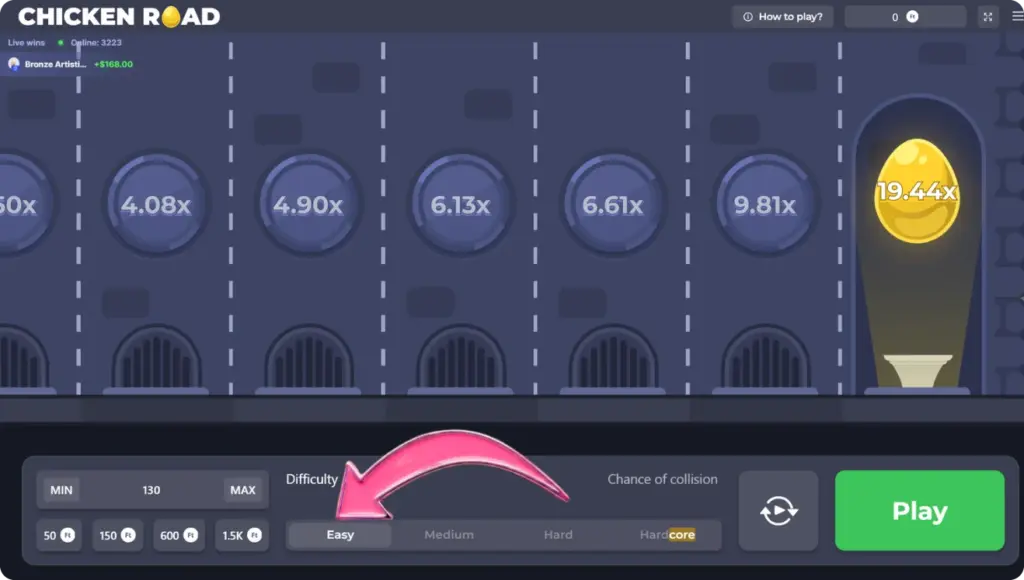Image resolution: width=1024 pixels, height=580 pixels.
Task: Toggle fullscreen mode icon
Action: [988, 17]
